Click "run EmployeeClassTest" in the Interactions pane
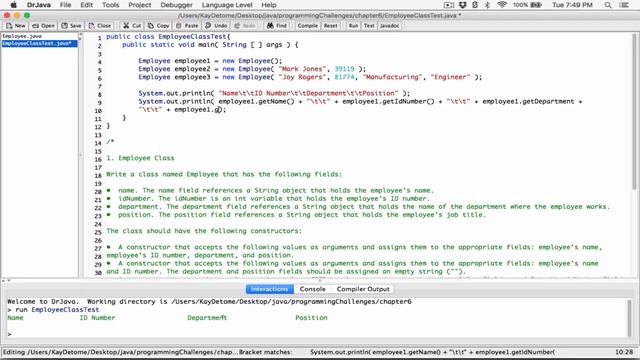The image size is (640, 360). 57,309
